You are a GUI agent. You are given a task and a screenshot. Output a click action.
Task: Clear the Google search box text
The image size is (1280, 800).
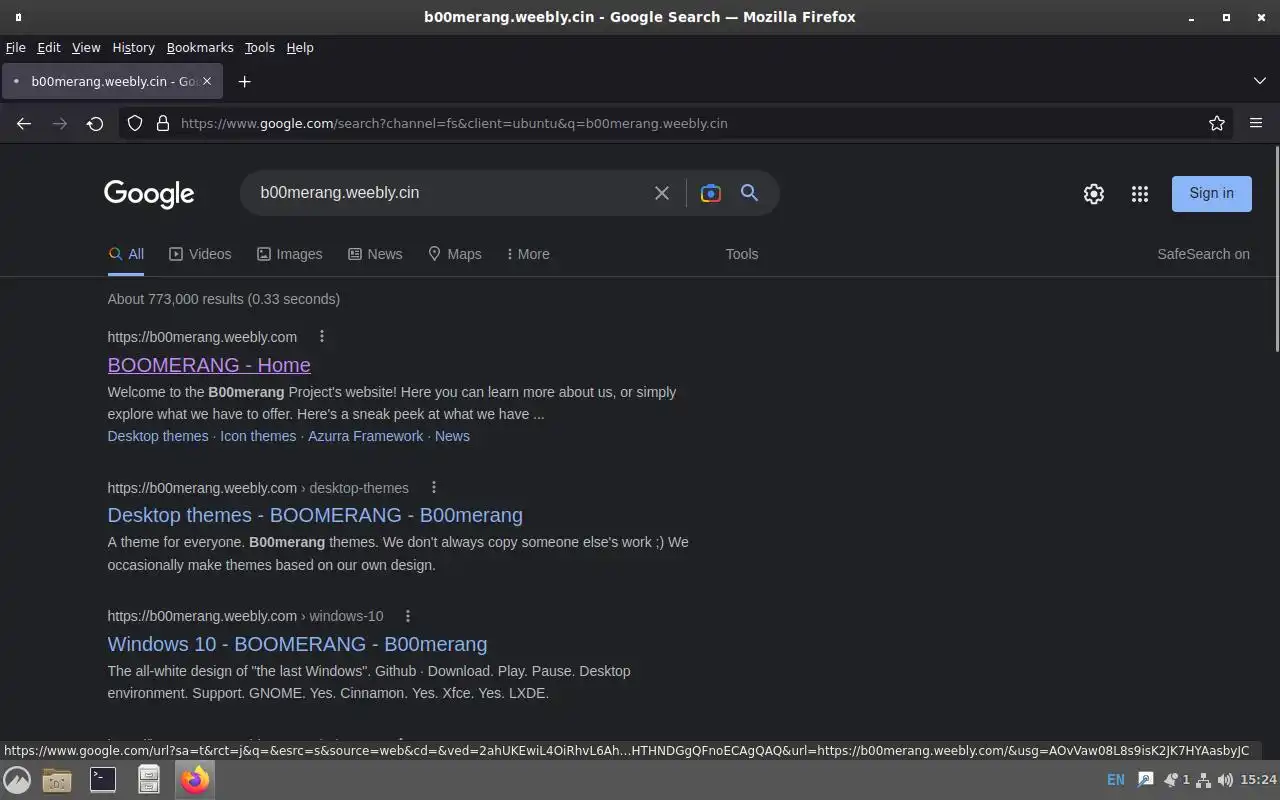(662, 193)
